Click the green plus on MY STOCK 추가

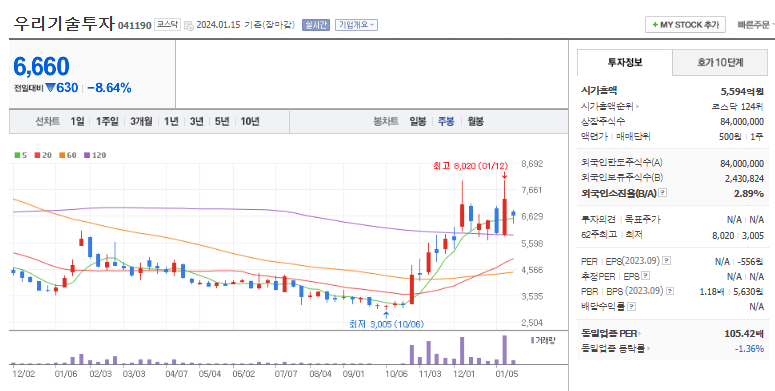(x=655, y=25)
